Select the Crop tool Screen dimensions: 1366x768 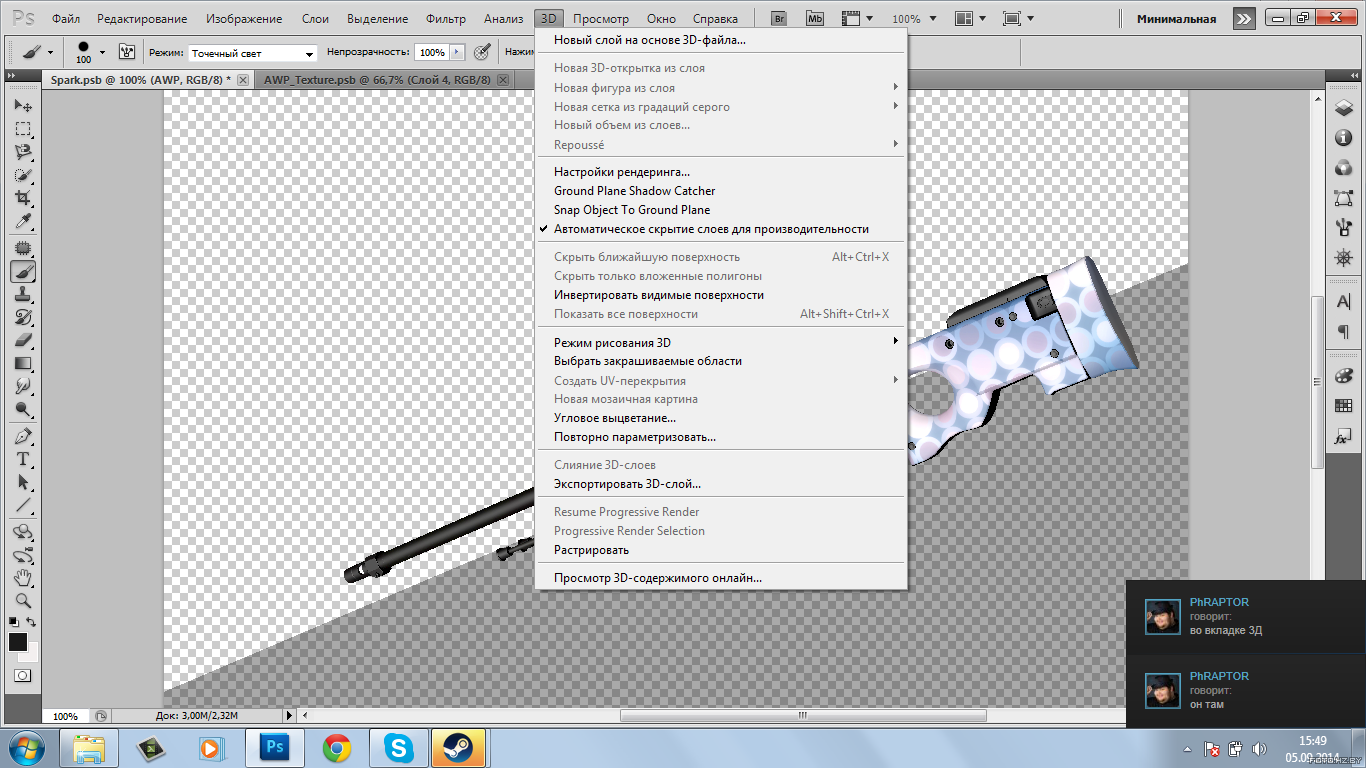[x=23, y=198]
